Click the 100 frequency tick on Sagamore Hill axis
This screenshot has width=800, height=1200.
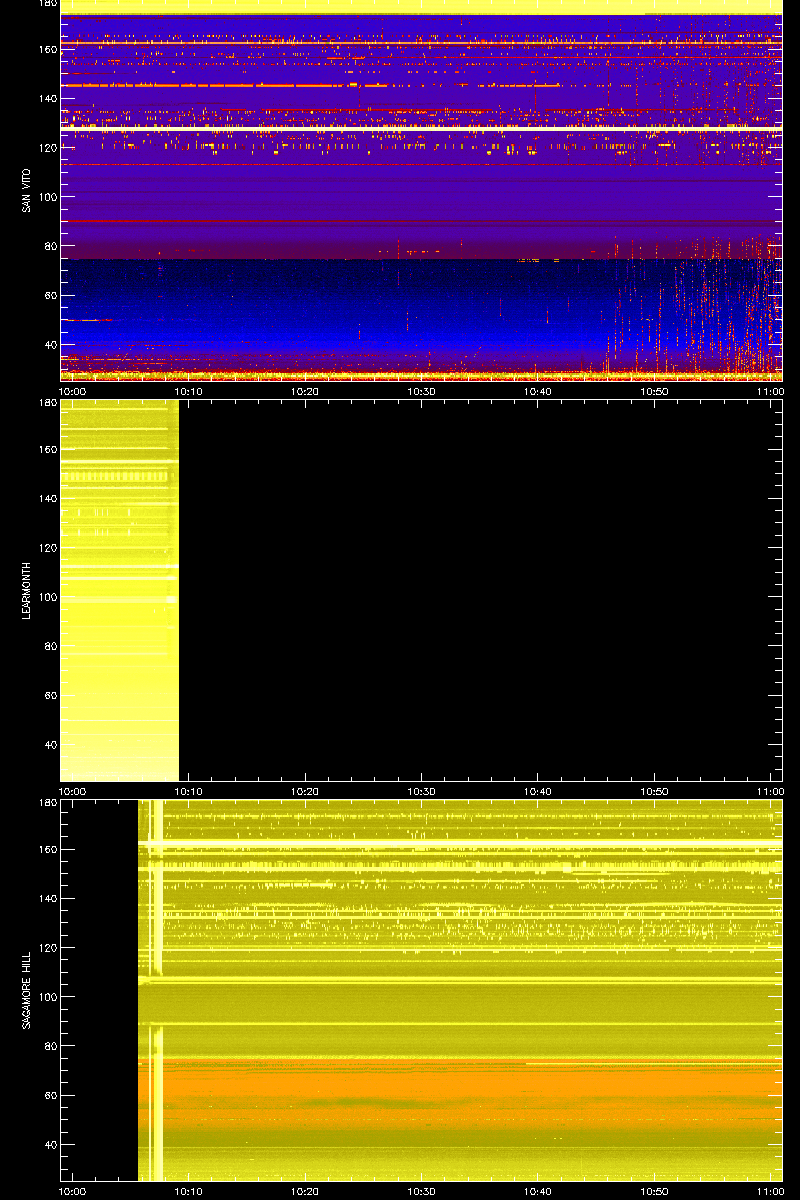coord(46,997)
